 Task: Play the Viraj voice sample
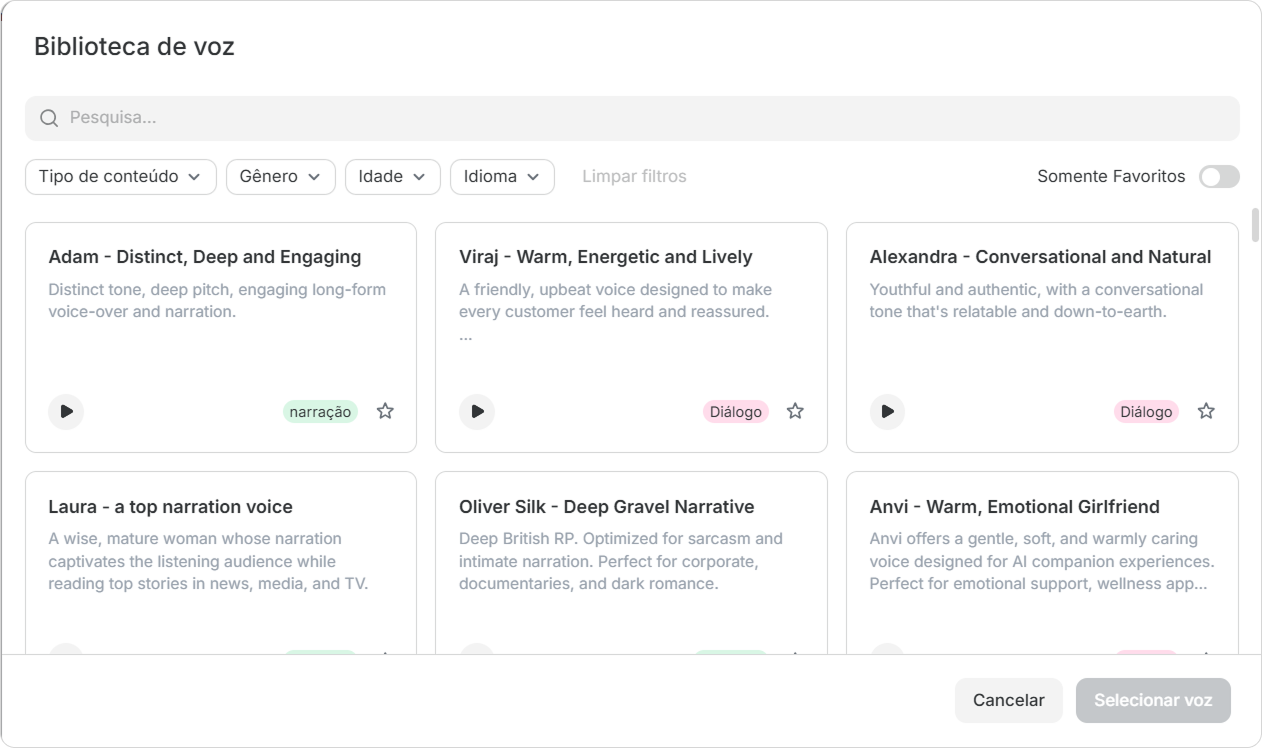tap(477, 411)
